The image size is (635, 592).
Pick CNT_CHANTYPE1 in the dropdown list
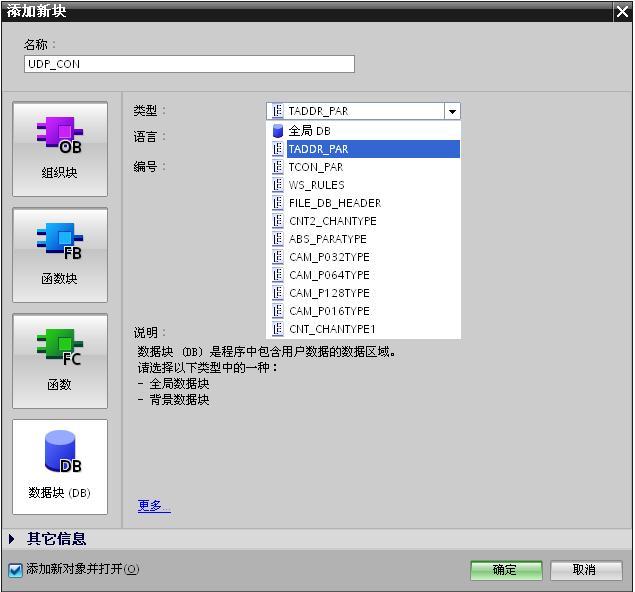pyautogui.click(x=363, y=329)
